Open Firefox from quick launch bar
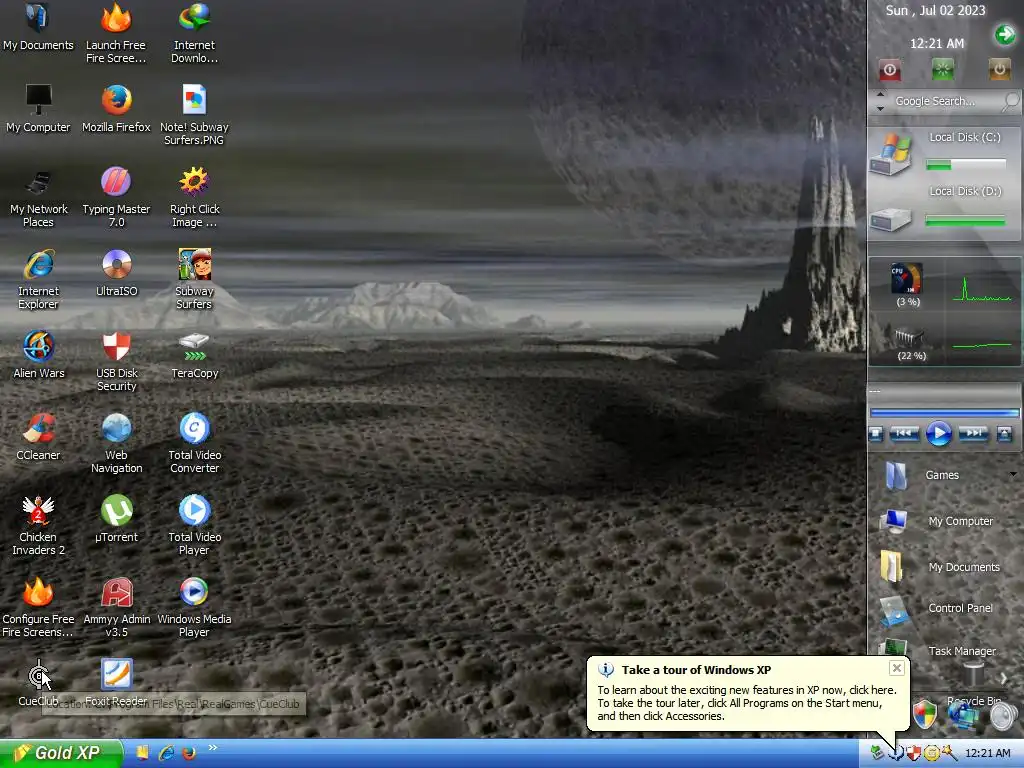 (x=189, y=753)
